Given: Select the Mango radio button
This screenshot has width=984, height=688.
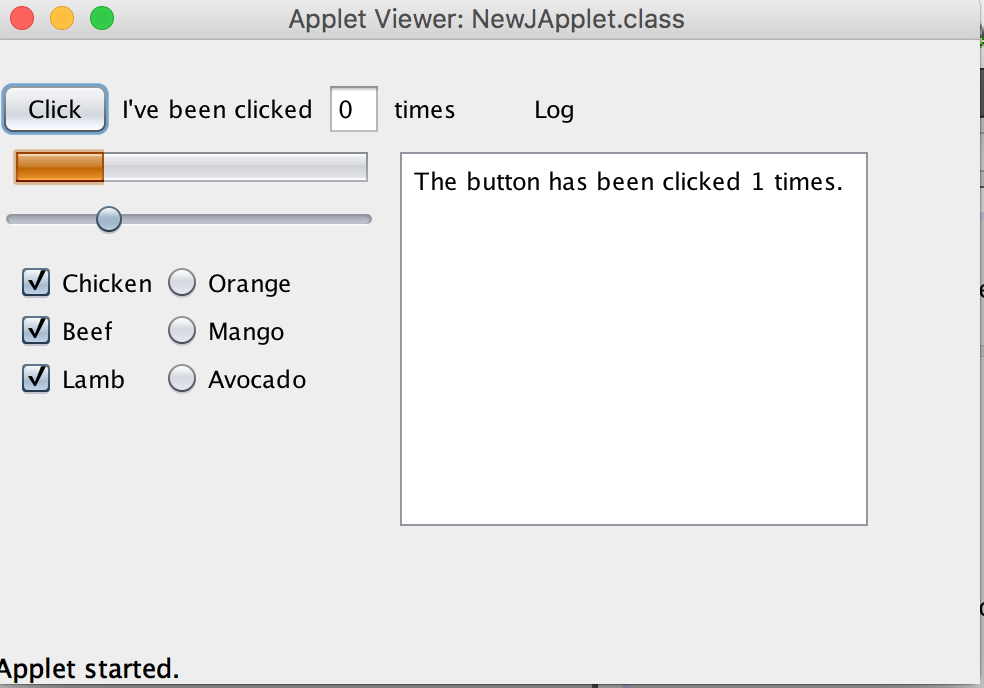Looking at the screenshot, I should point(182,331).
